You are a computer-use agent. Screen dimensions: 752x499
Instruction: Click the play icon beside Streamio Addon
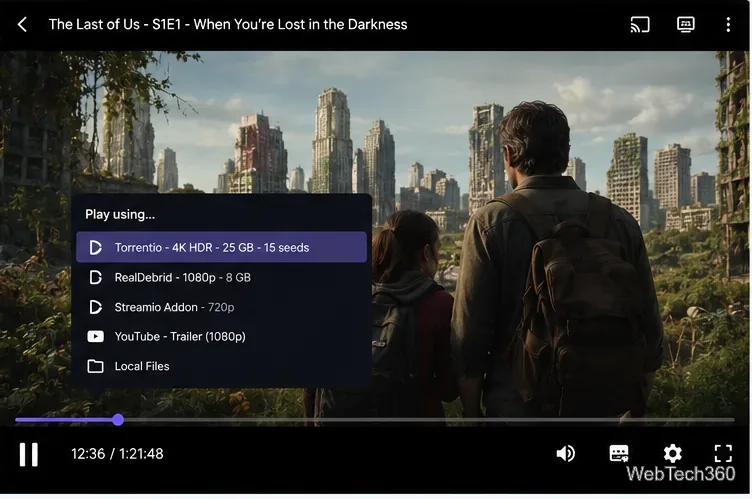click(95, 307)
